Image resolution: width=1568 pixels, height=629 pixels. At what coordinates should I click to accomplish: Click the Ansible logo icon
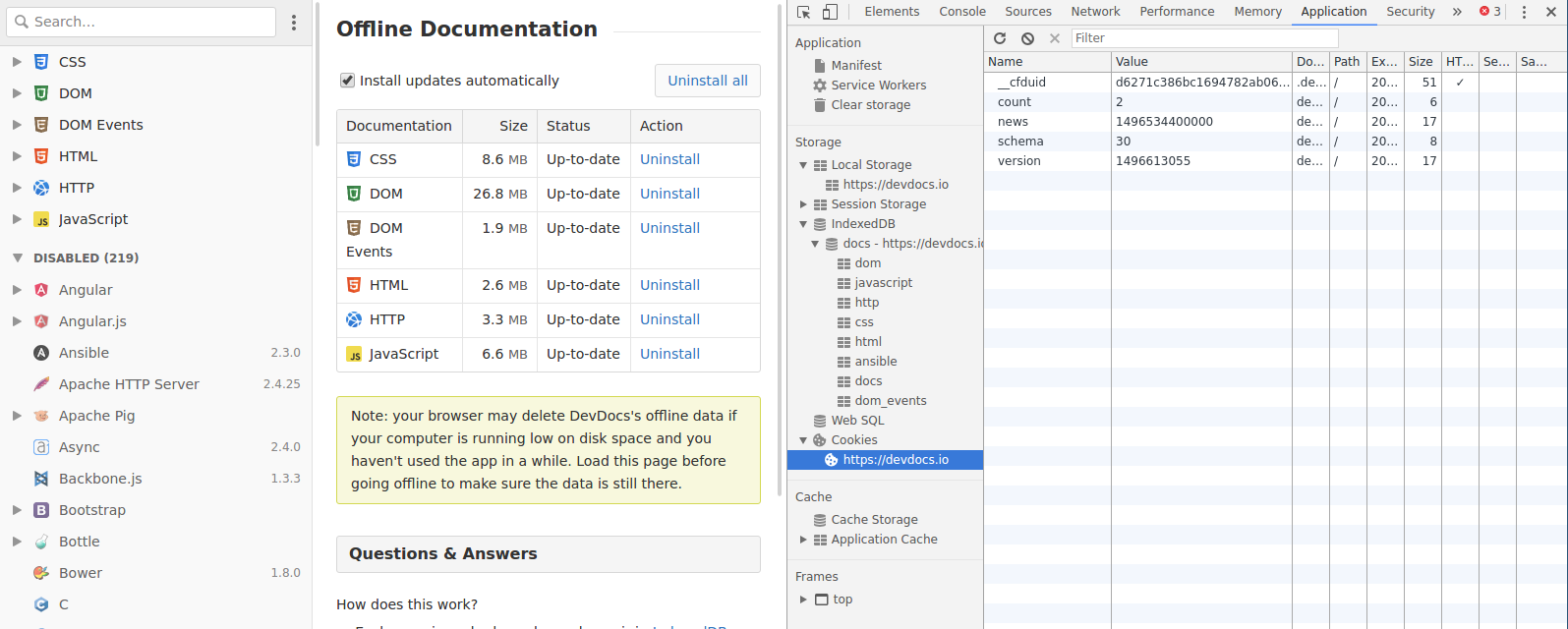pyautogui.click(x=41, y=353)
